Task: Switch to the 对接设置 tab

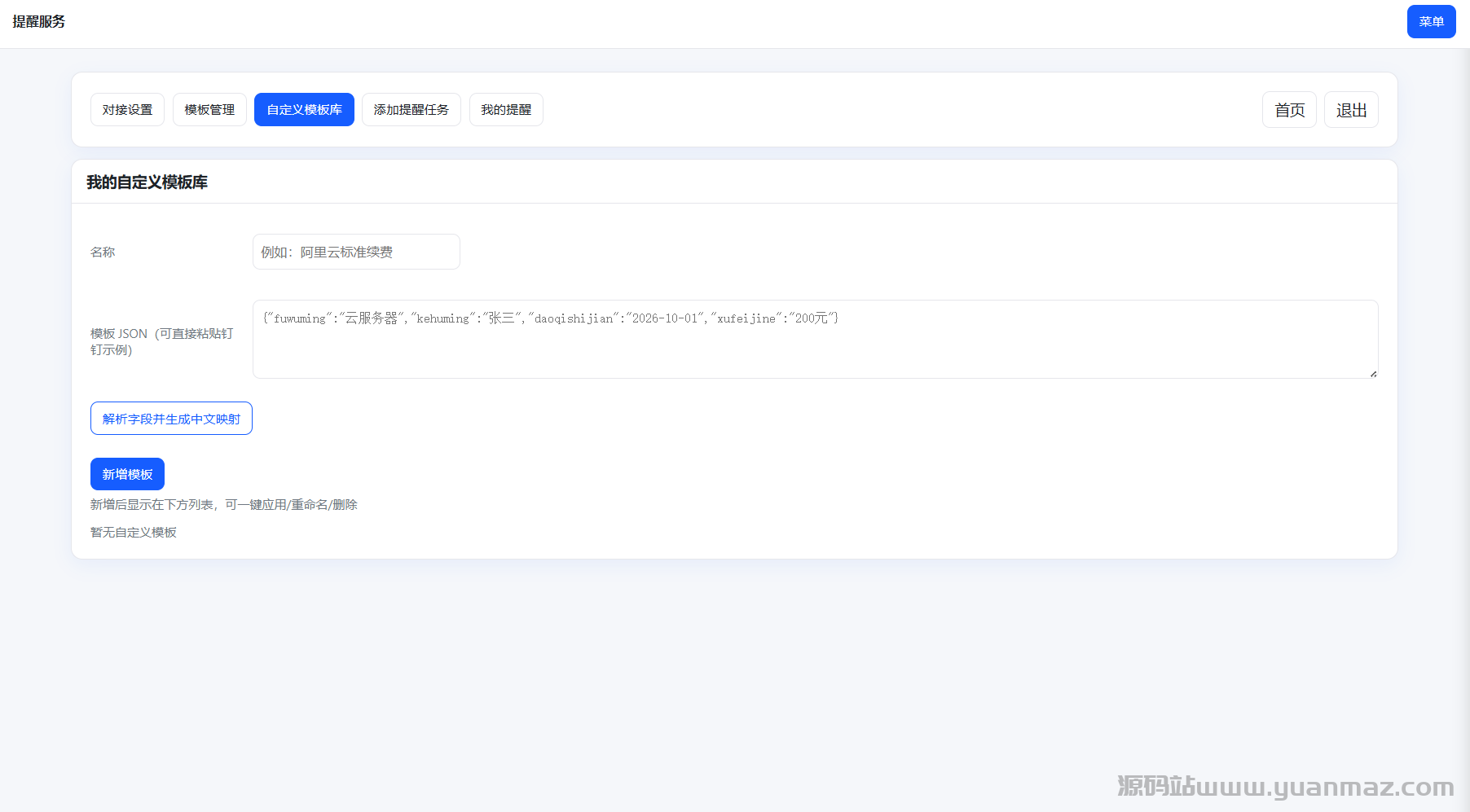Action: (x=127, y=110)
